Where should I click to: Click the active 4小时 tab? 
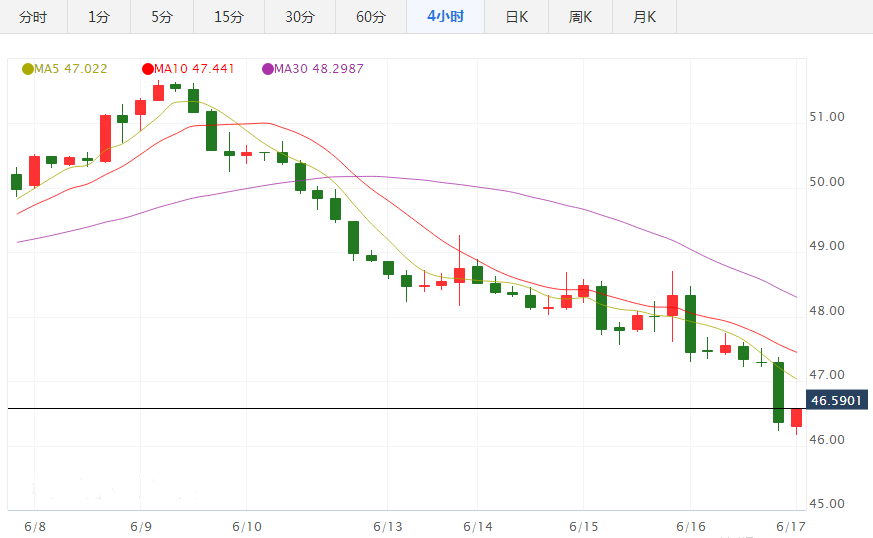point(445,17)
